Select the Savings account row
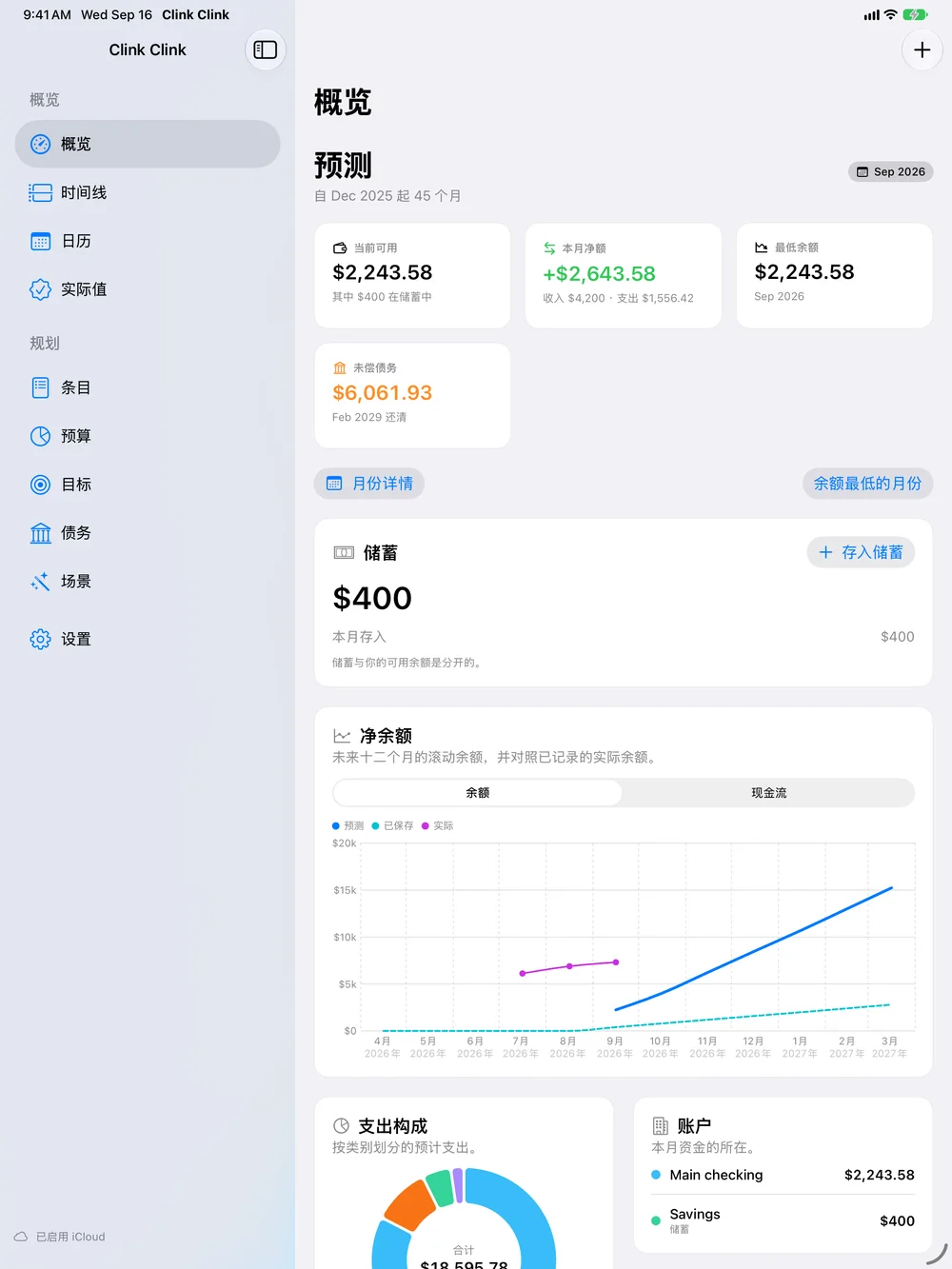The image size is (952, 1269). tap(783, 1220)
